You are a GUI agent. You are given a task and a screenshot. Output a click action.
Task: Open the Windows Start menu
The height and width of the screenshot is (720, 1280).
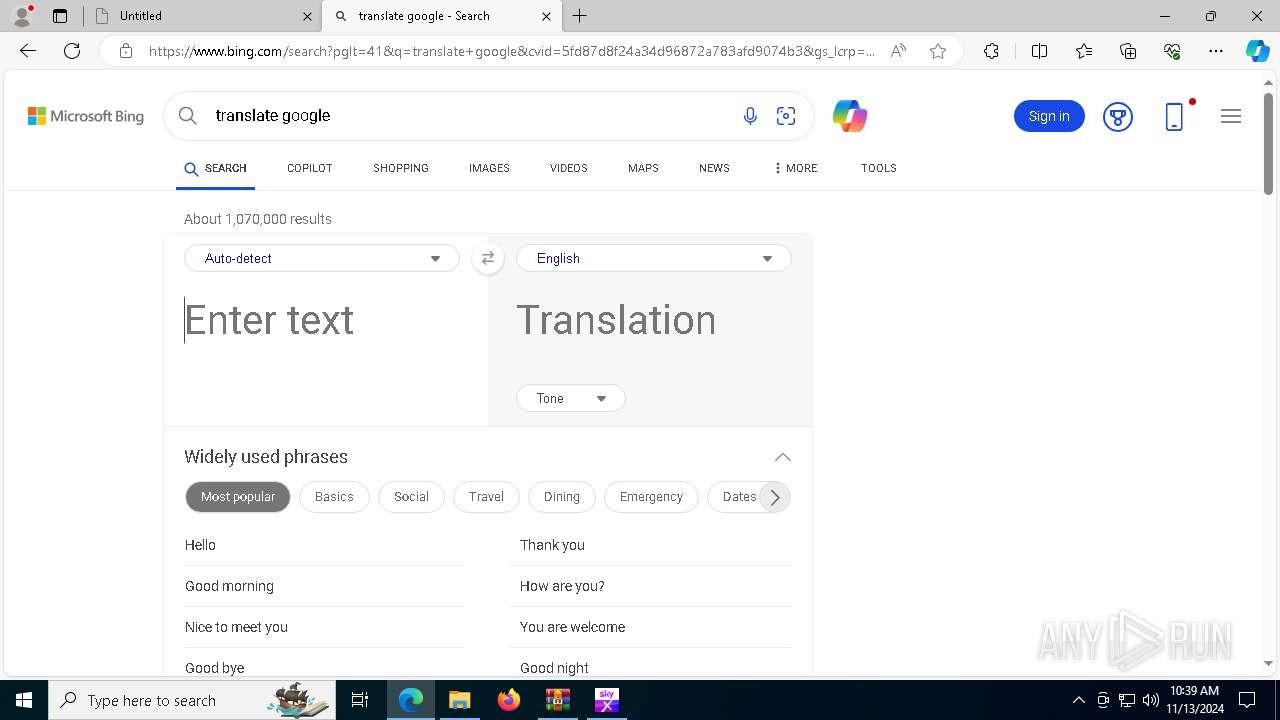pyautogui.click(x=24, y=700)
